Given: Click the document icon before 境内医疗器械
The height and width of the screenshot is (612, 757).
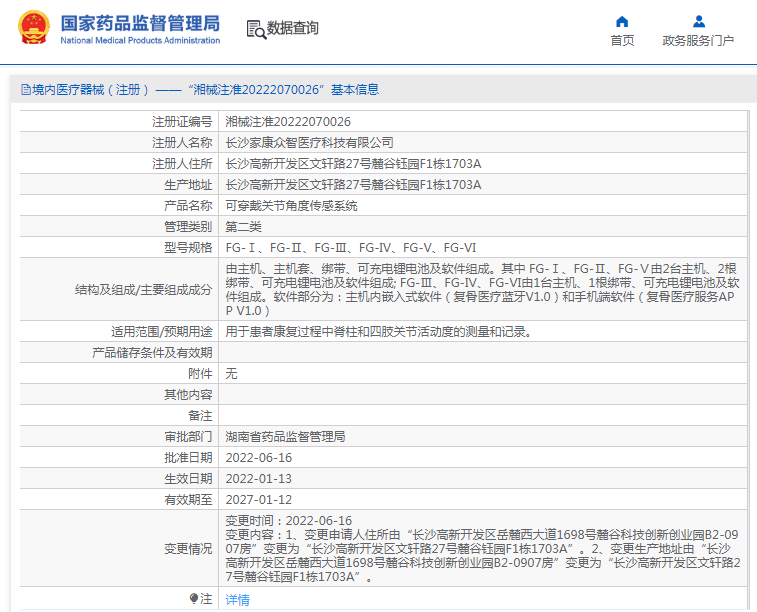Looking at the screenshot, I should pyautogui.click(x=26, y=90).
